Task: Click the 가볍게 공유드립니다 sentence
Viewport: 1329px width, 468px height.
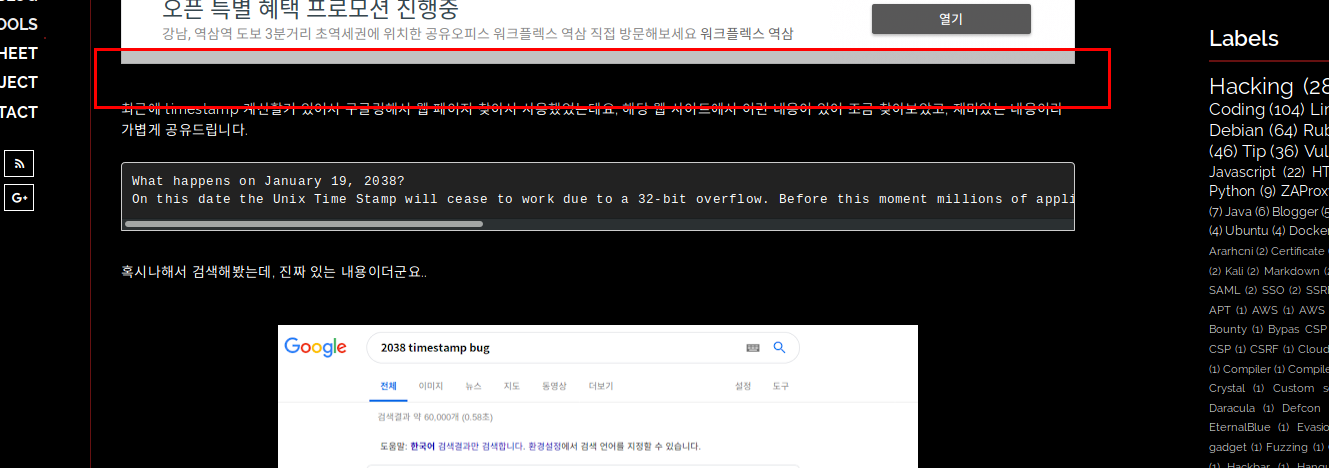Action: tap(183, 129)
